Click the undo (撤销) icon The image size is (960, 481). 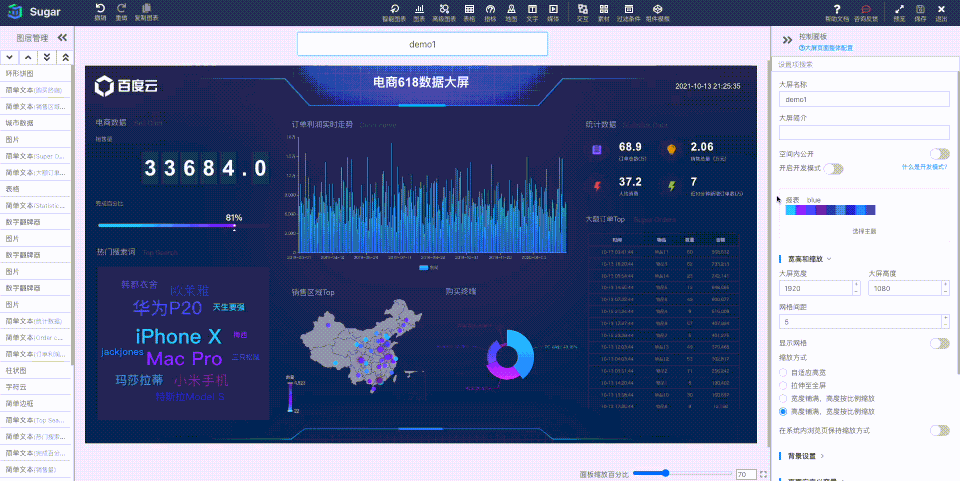coord(100,9)
